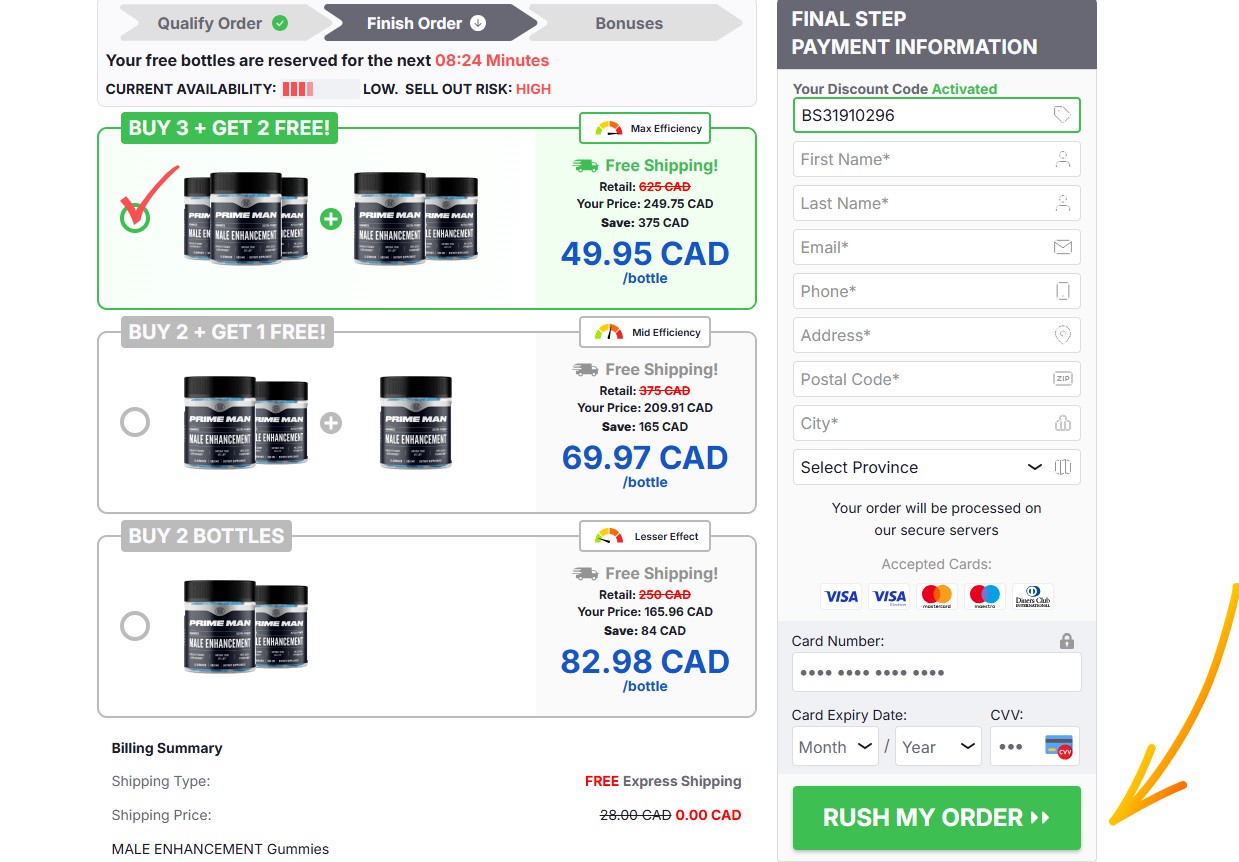
Task: Click the green plus icon between bottles
Action: 331,219
